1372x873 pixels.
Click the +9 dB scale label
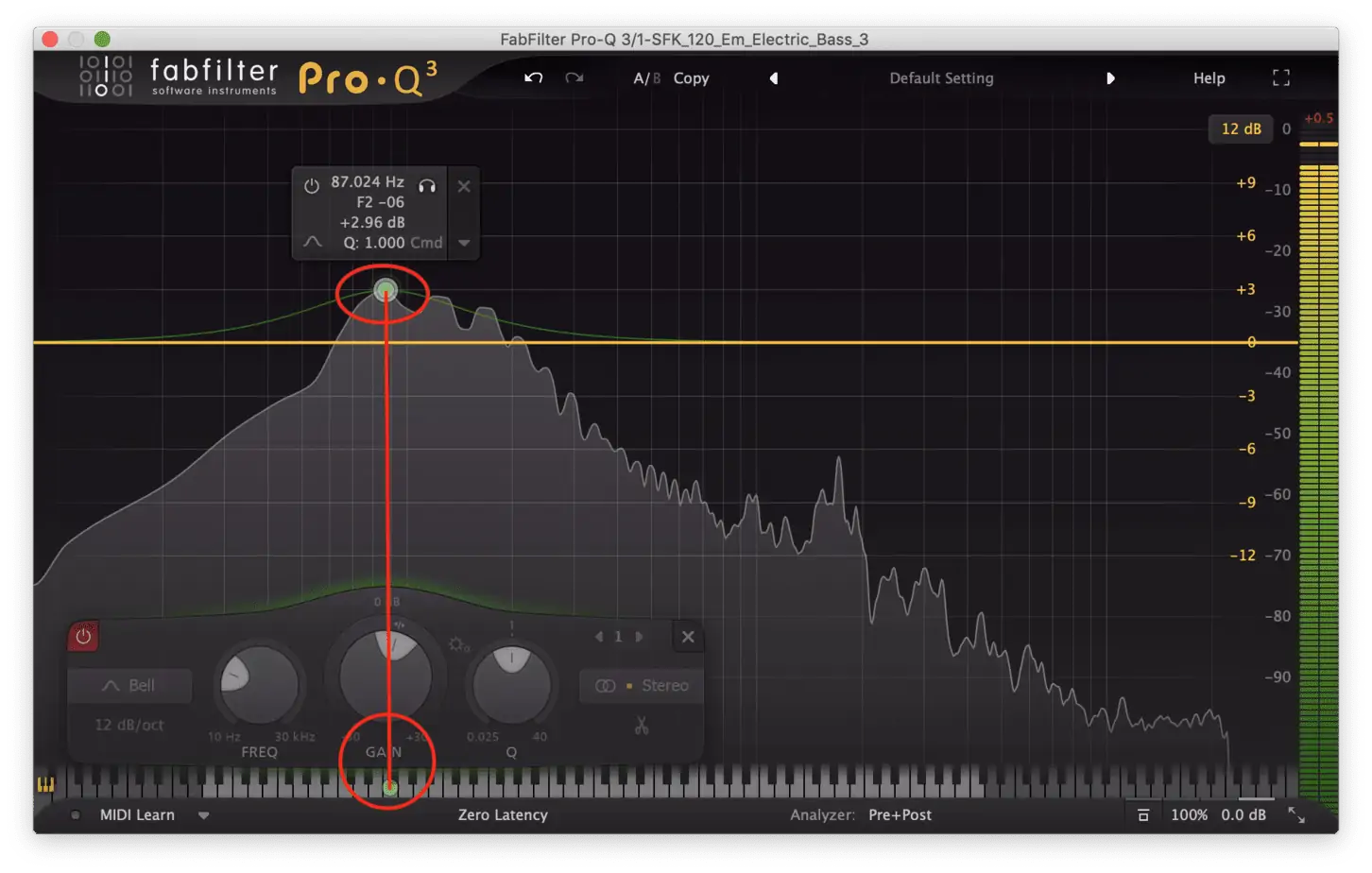tap(1245, 183)
